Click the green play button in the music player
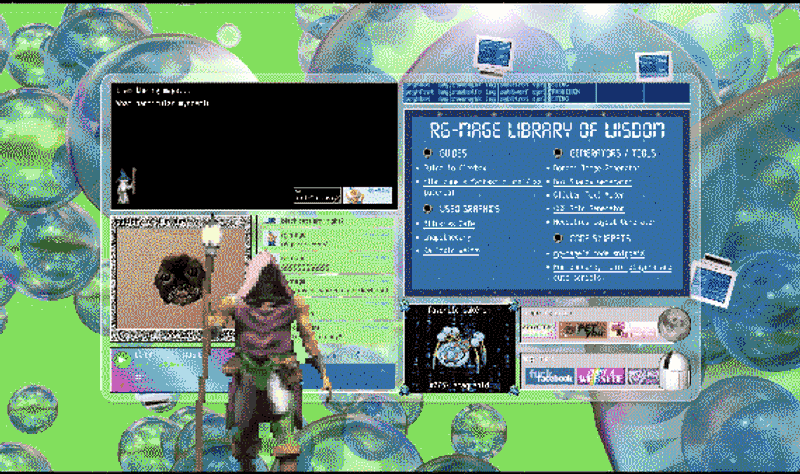800x474 pixels. tap(122, 359)
